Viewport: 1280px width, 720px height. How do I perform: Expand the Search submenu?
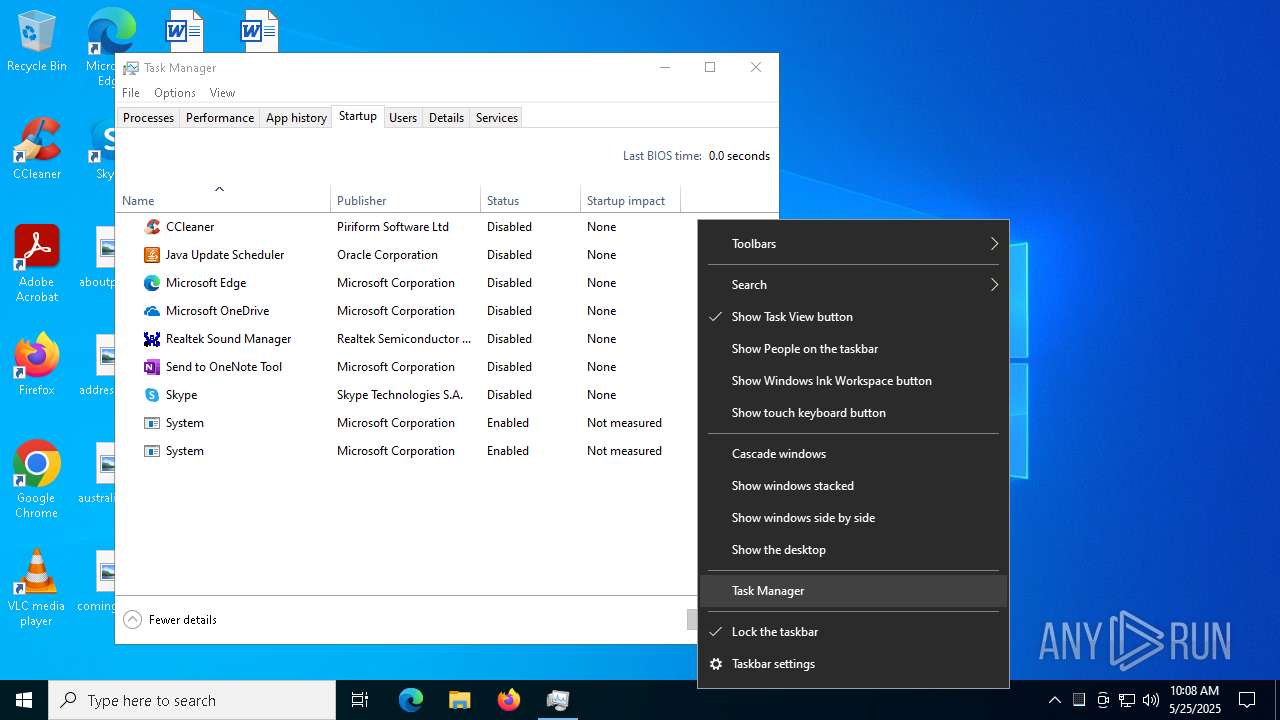[853, 285]
